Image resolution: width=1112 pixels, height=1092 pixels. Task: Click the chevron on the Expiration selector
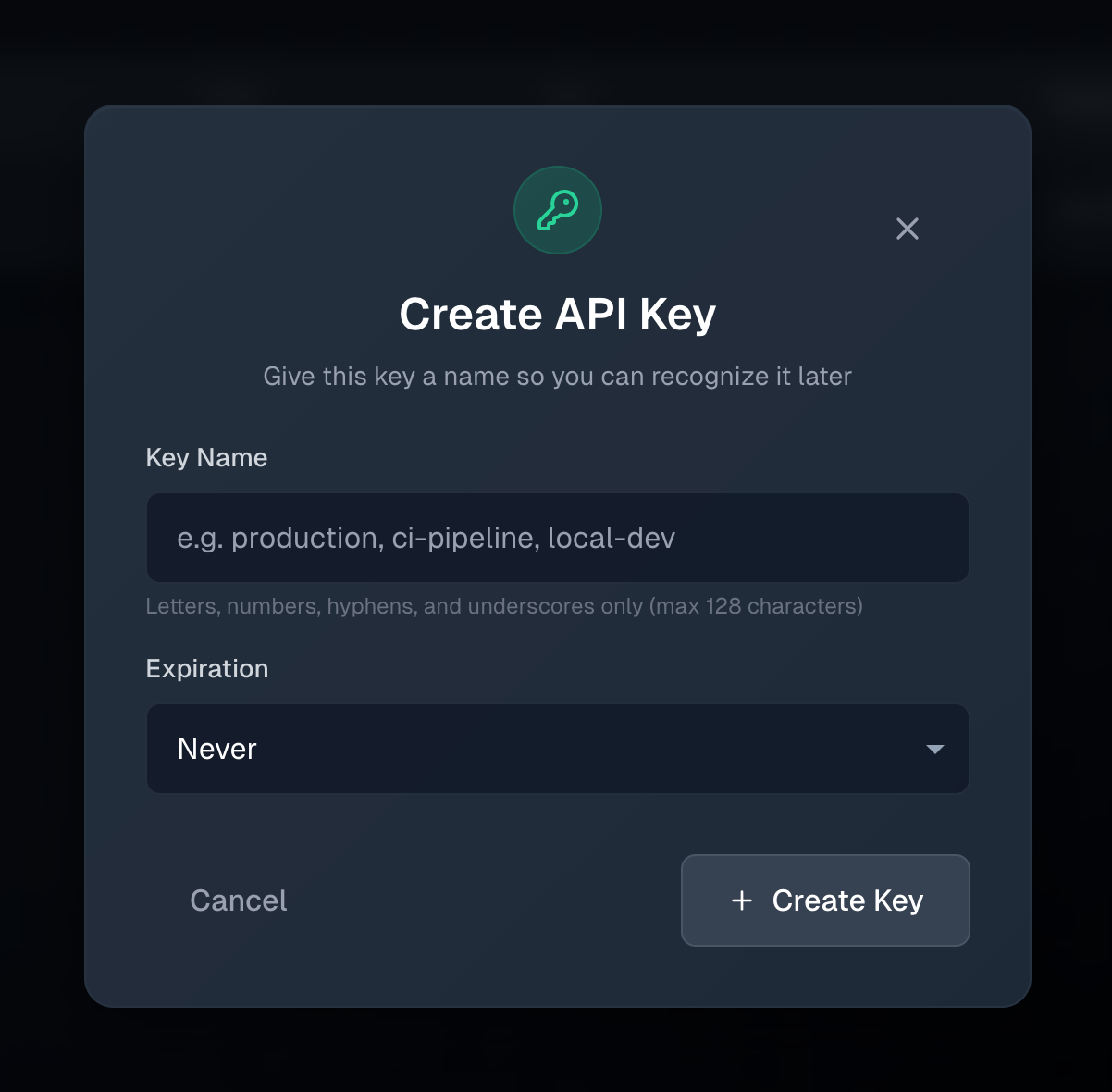click(x=935, y=750)
